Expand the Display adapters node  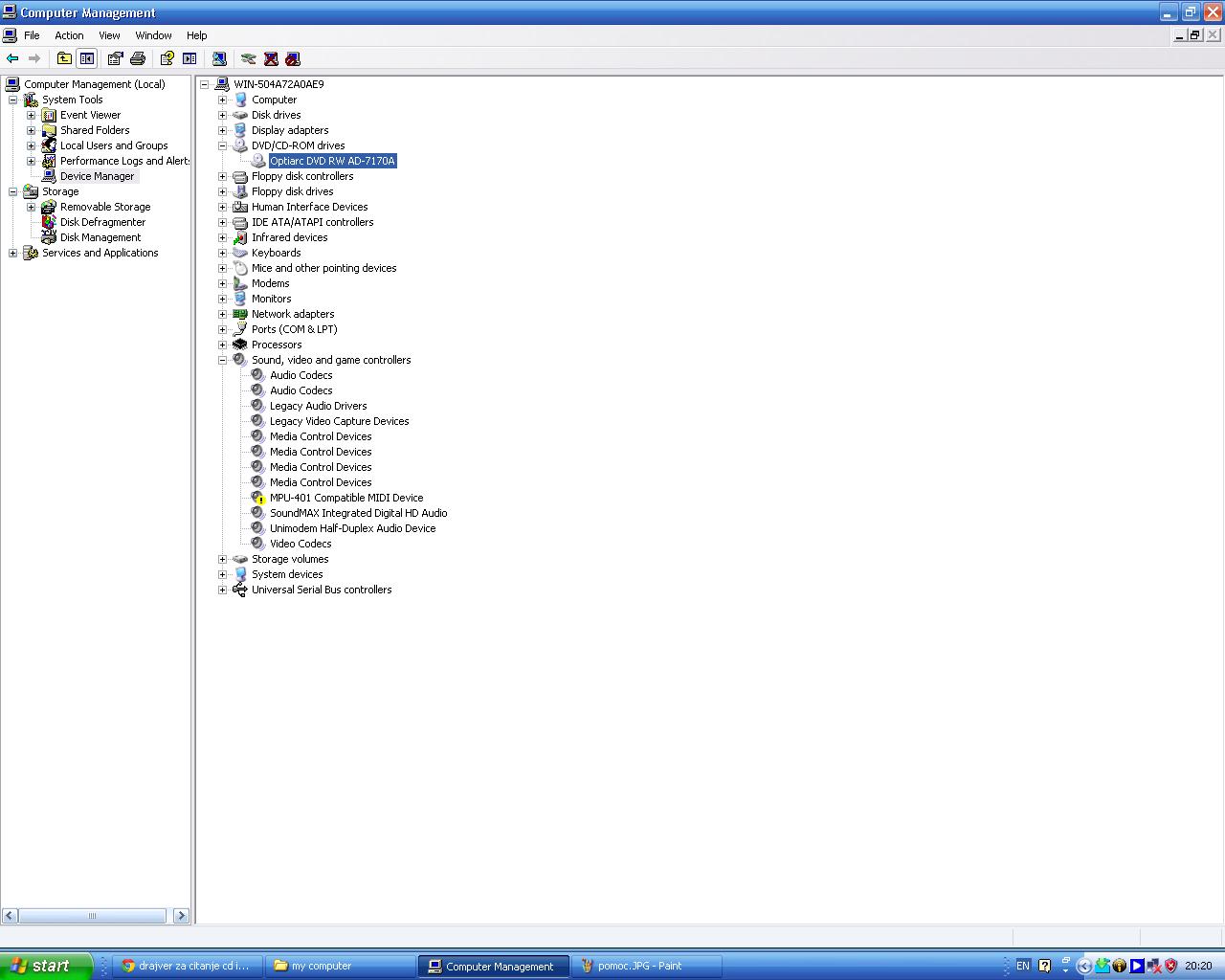tap(223, 130)
